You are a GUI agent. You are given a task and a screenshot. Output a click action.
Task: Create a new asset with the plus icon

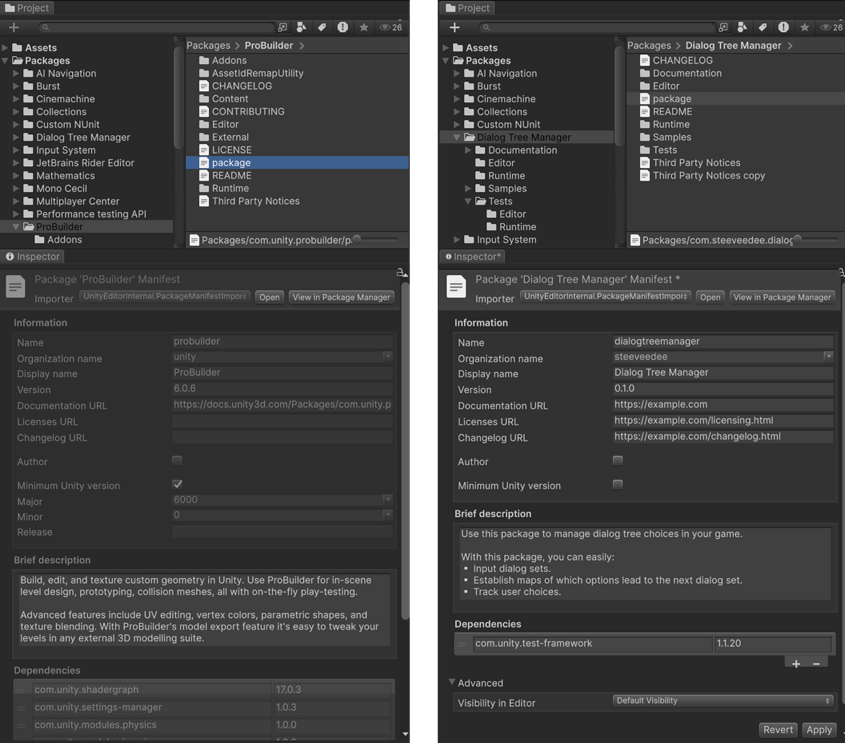12,28
